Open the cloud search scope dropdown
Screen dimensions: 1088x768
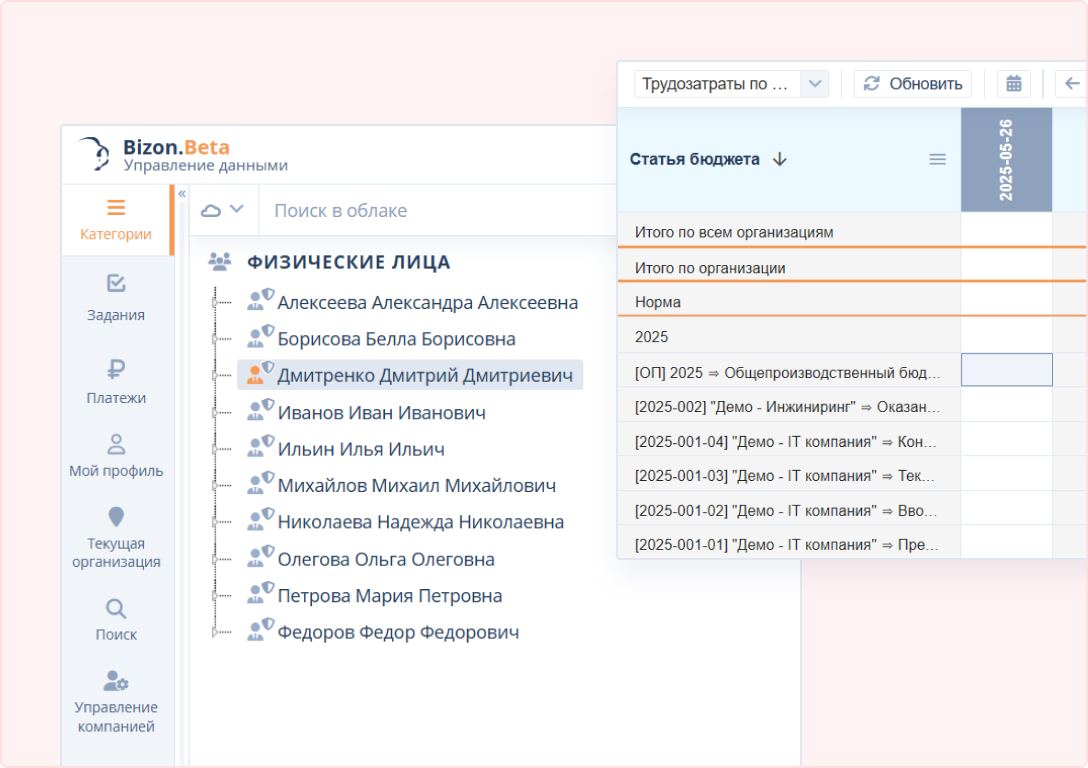[x=223, y=210]
